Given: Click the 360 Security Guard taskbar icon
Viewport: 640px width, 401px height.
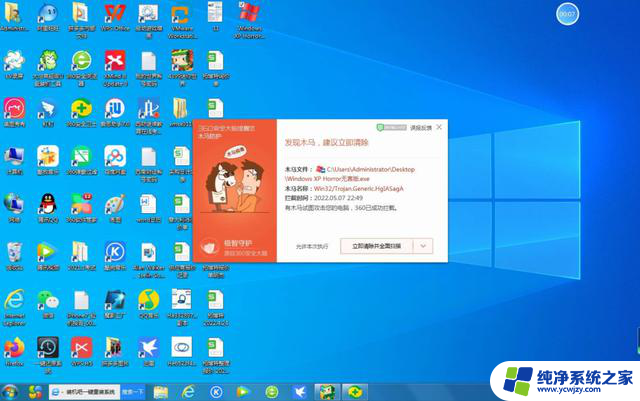Looking at the screenshot, I should point(355,392).
